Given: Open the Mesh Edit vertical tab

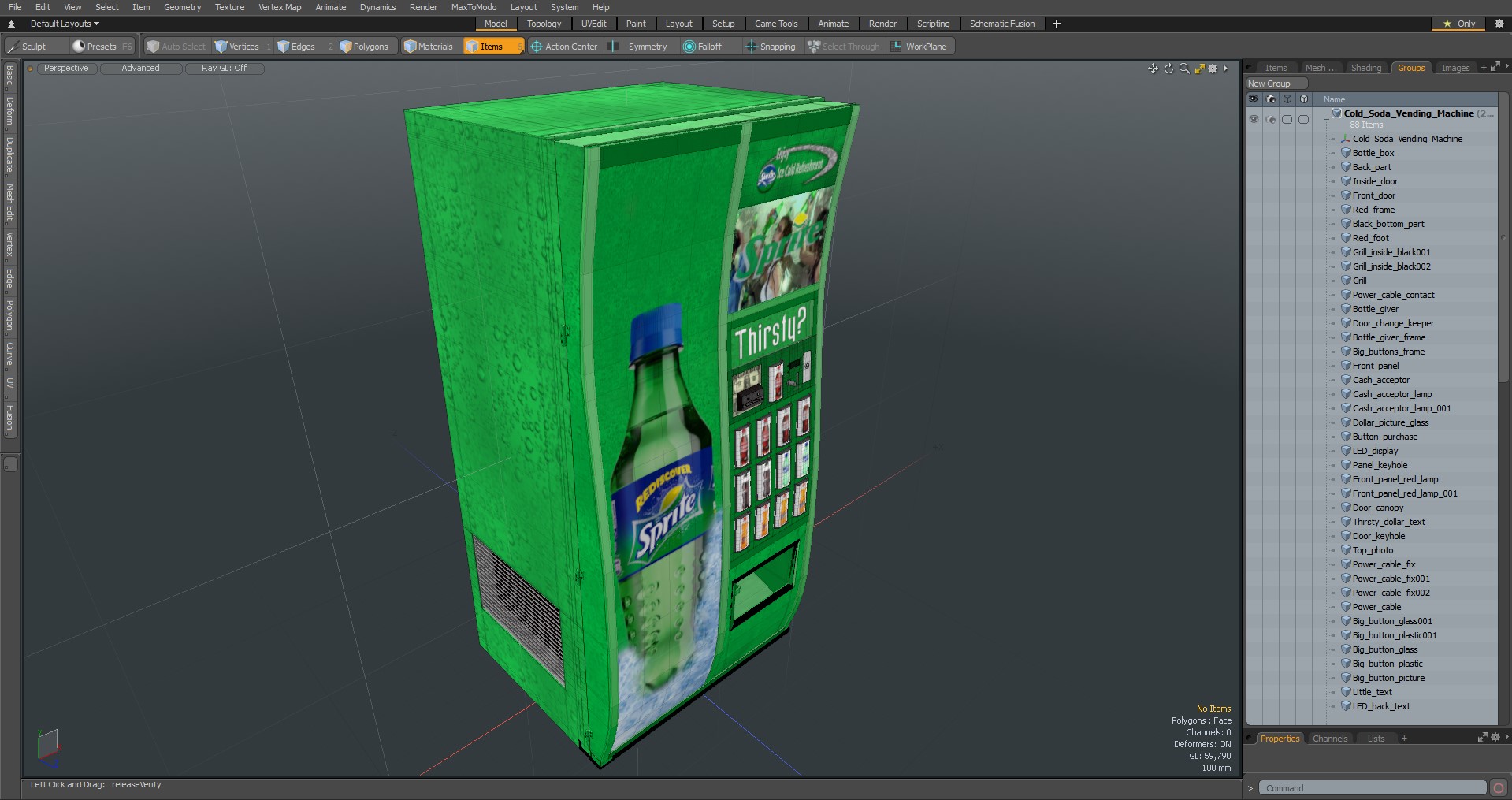Looking at the screenshot, I should coord(9,203).
